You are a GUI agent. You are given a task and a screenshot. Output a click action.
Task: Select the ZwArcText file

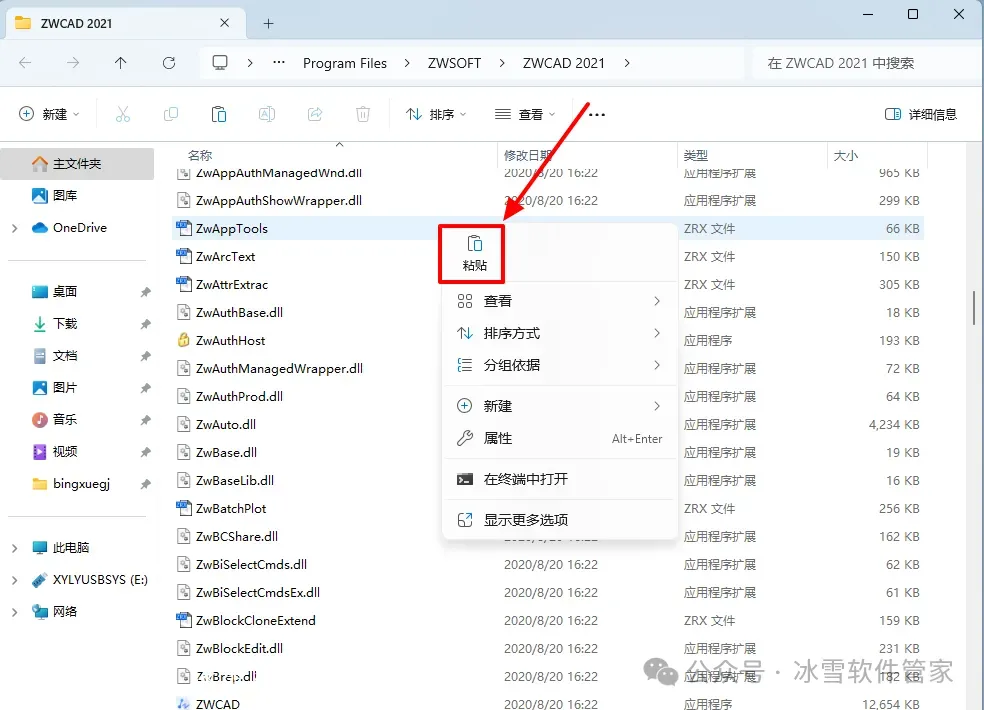pos(225,257)
